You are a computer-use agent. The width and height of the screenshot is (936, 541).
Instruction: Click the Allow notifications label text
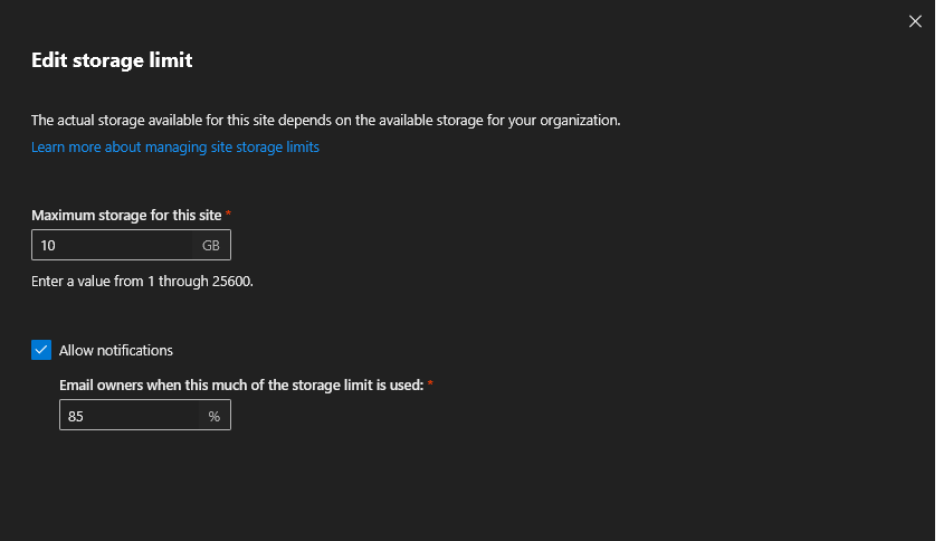click(x=116, y=350)
